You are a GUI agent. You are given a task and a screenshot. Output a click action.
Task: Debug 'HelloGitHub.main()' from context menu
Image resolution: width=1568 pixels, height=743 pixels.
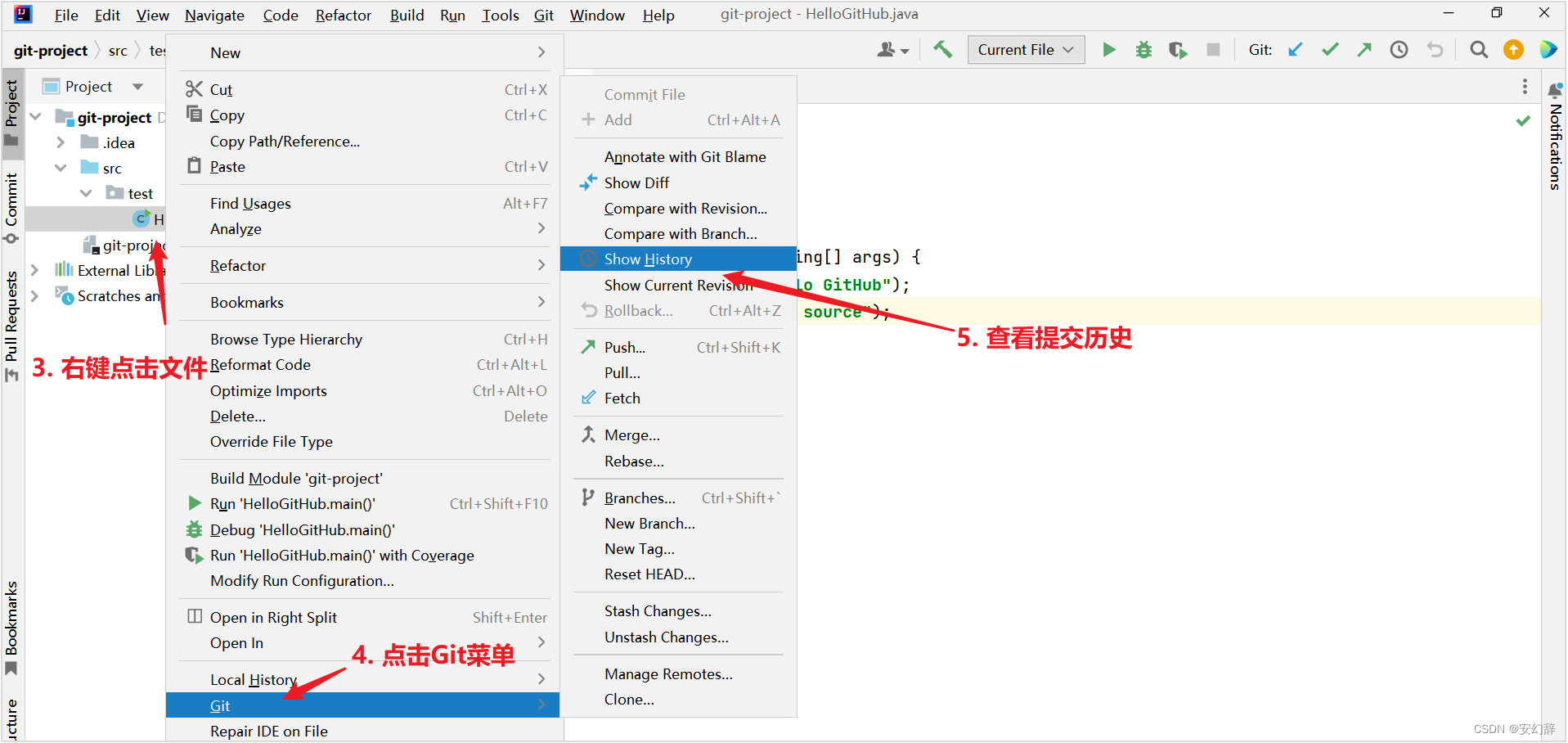click(x=365, y=529)
